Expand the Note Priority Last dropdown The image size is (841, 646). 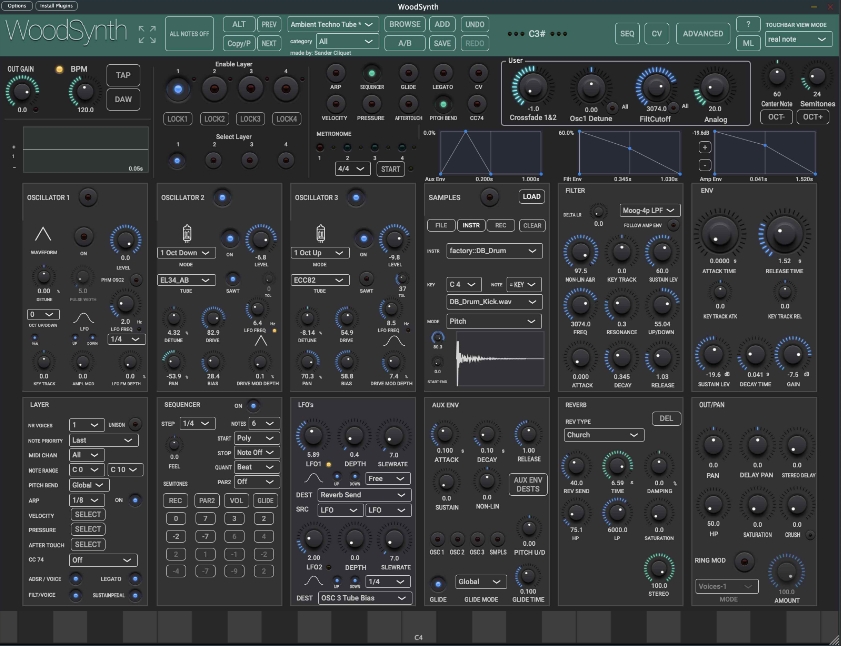[x=104, y=440]
